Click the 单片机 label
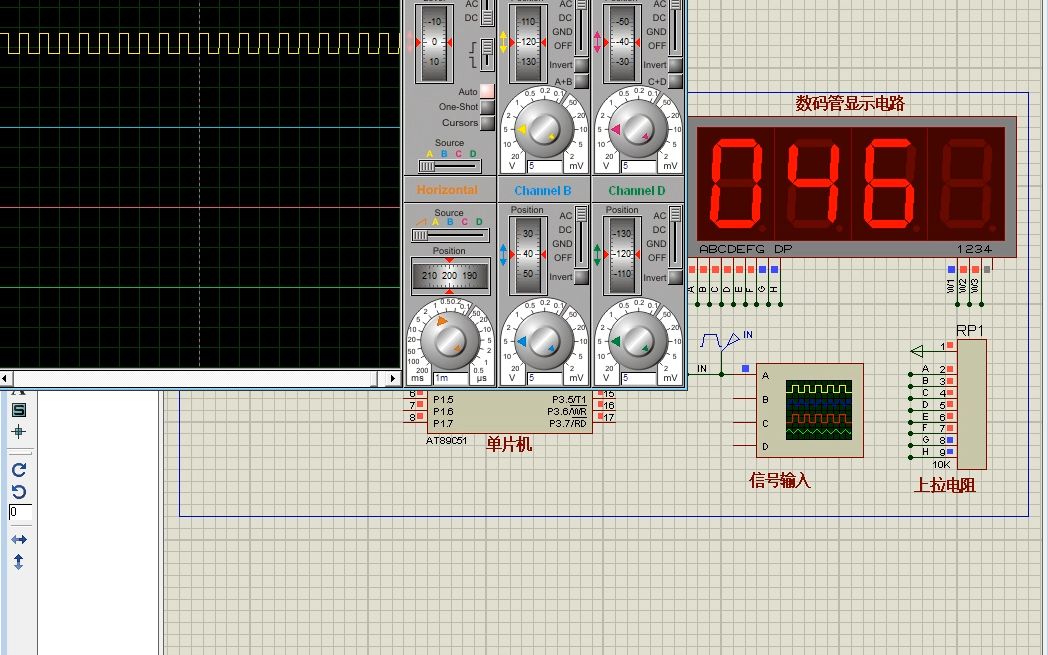 pyautogui.click(x=509, y=444)
